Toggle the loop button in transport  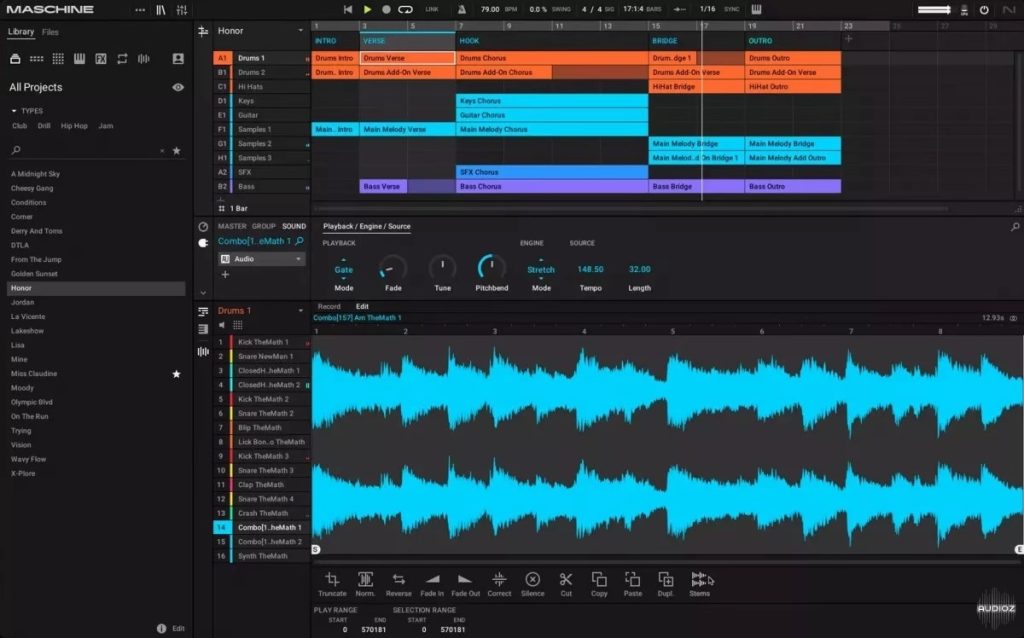pos(405,9)
